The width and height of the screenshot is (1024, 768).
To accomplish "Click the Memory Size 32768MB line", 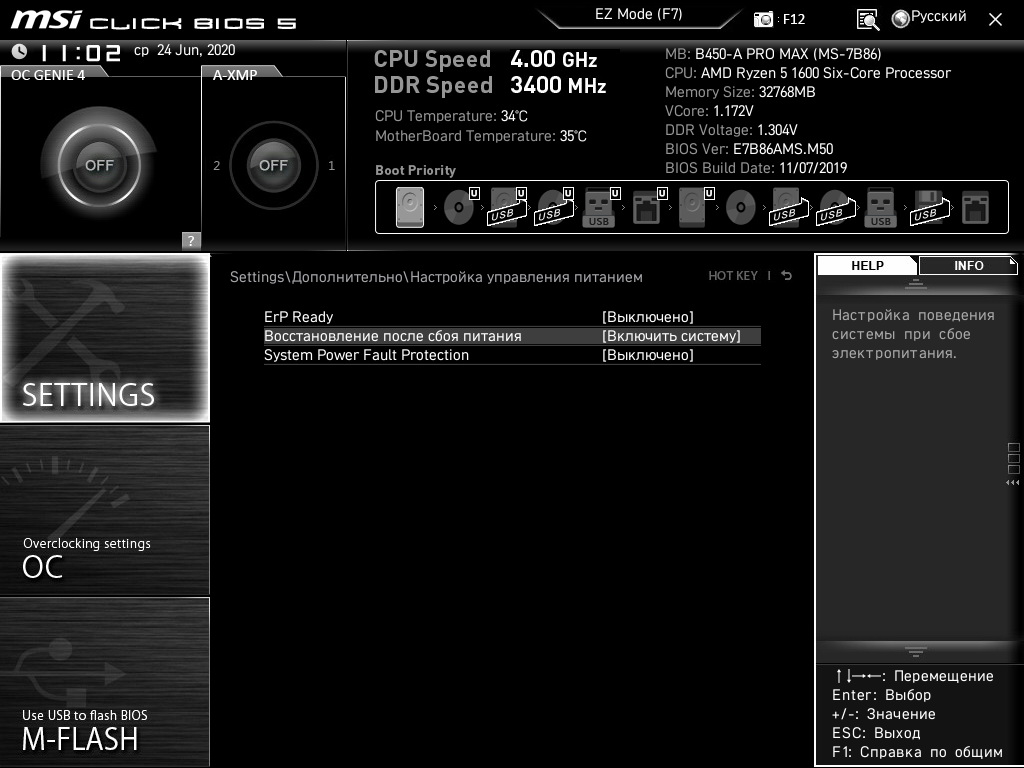I will [x=740, y=91].
